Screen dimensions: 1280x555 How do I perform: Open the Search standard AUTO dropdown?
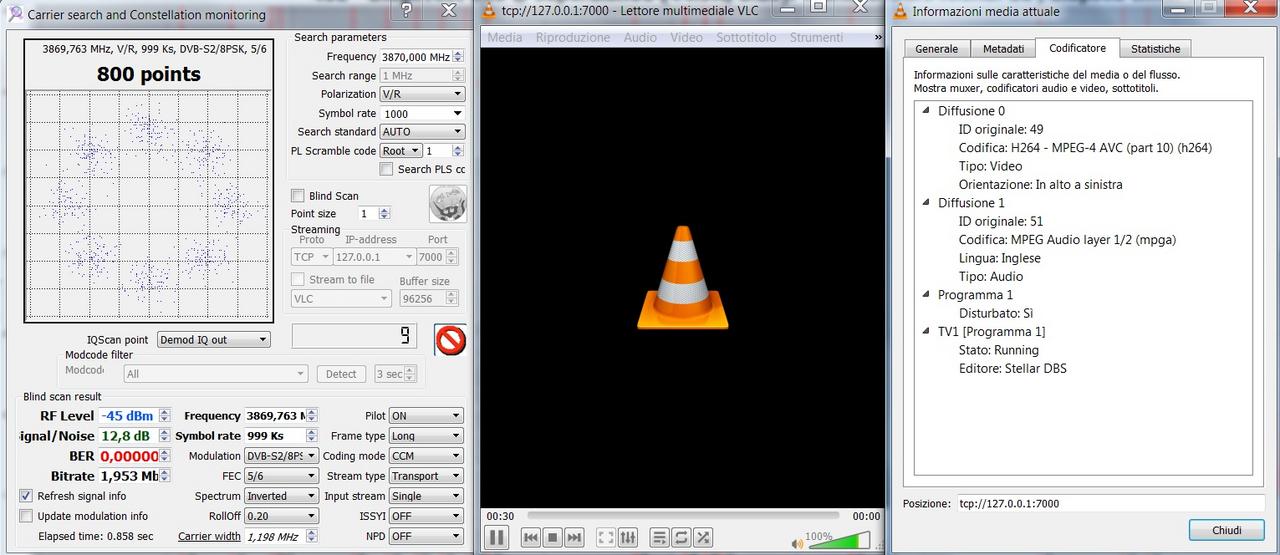(x=422, y=132)
